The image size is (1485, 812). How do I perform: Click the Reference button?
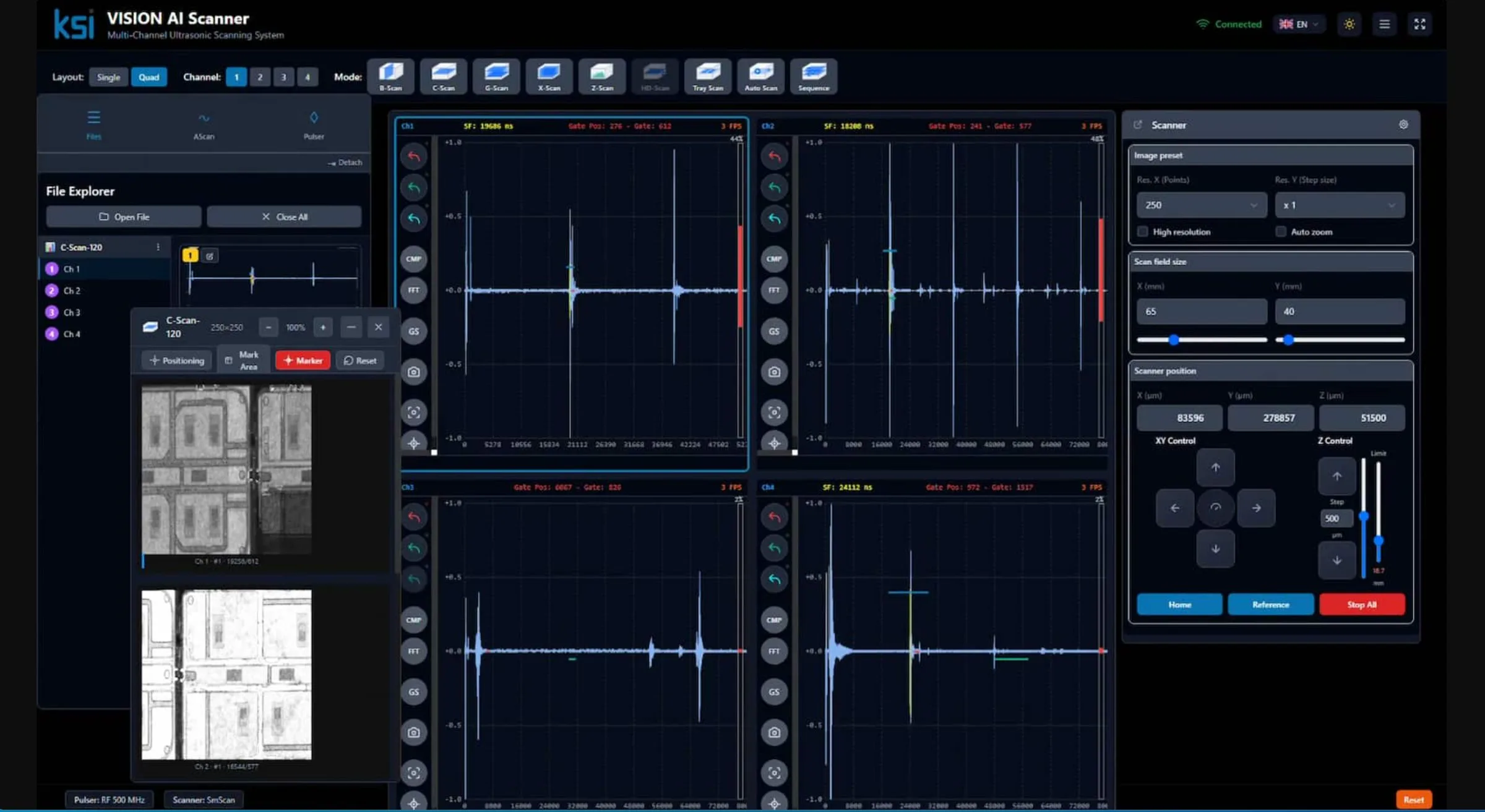pyautogui.click(x=1270, y=604)
